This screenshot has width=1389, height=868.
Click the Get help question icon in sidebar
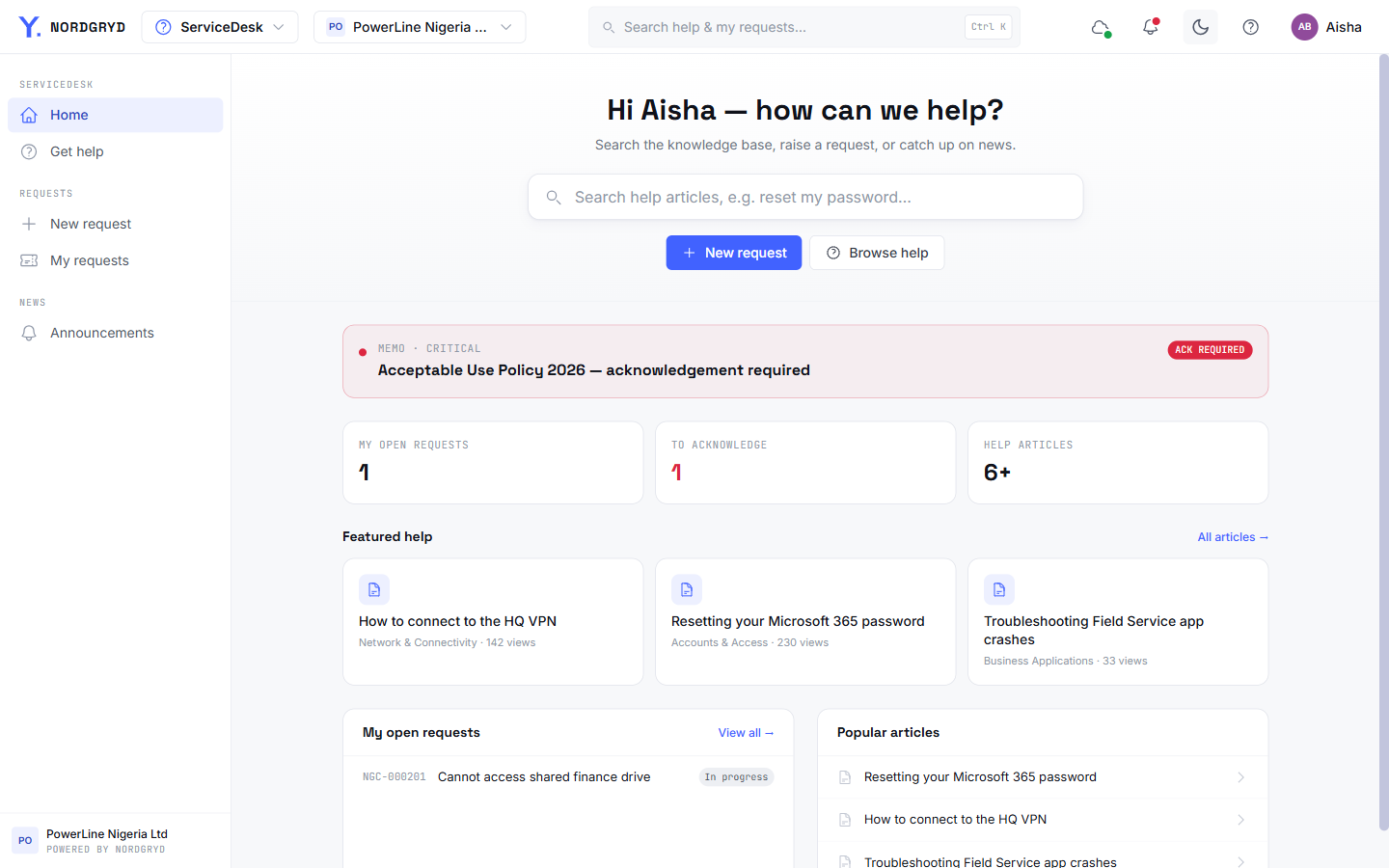point(29,151)
